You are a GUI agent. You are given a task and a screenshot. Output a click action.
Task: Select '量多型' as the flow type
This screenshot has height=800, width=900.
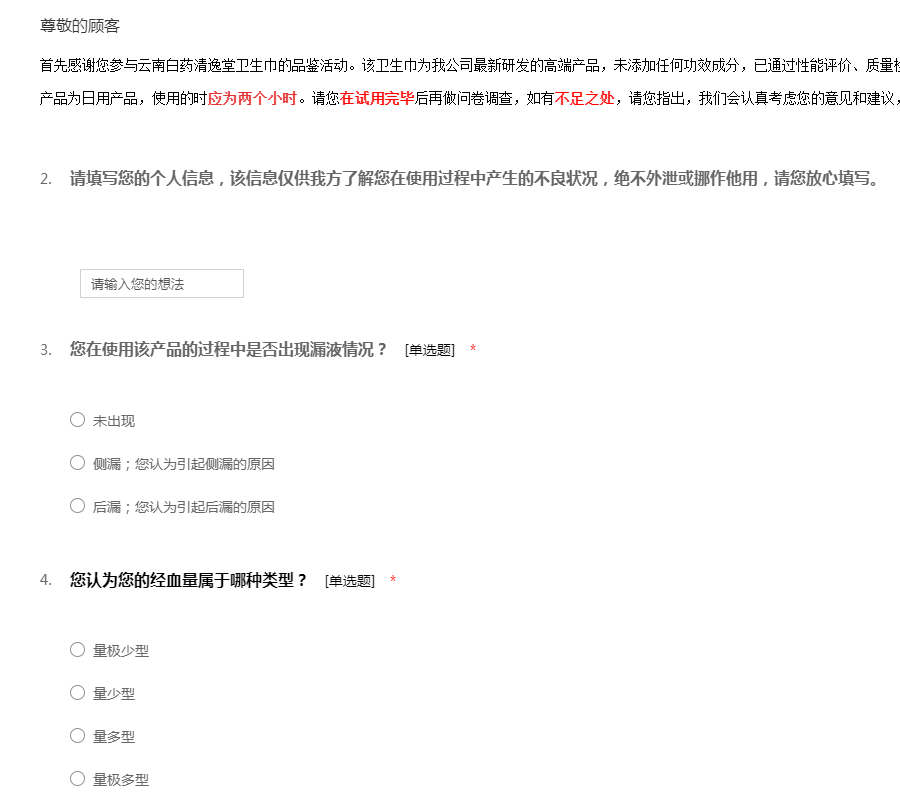tap(77, 736)
